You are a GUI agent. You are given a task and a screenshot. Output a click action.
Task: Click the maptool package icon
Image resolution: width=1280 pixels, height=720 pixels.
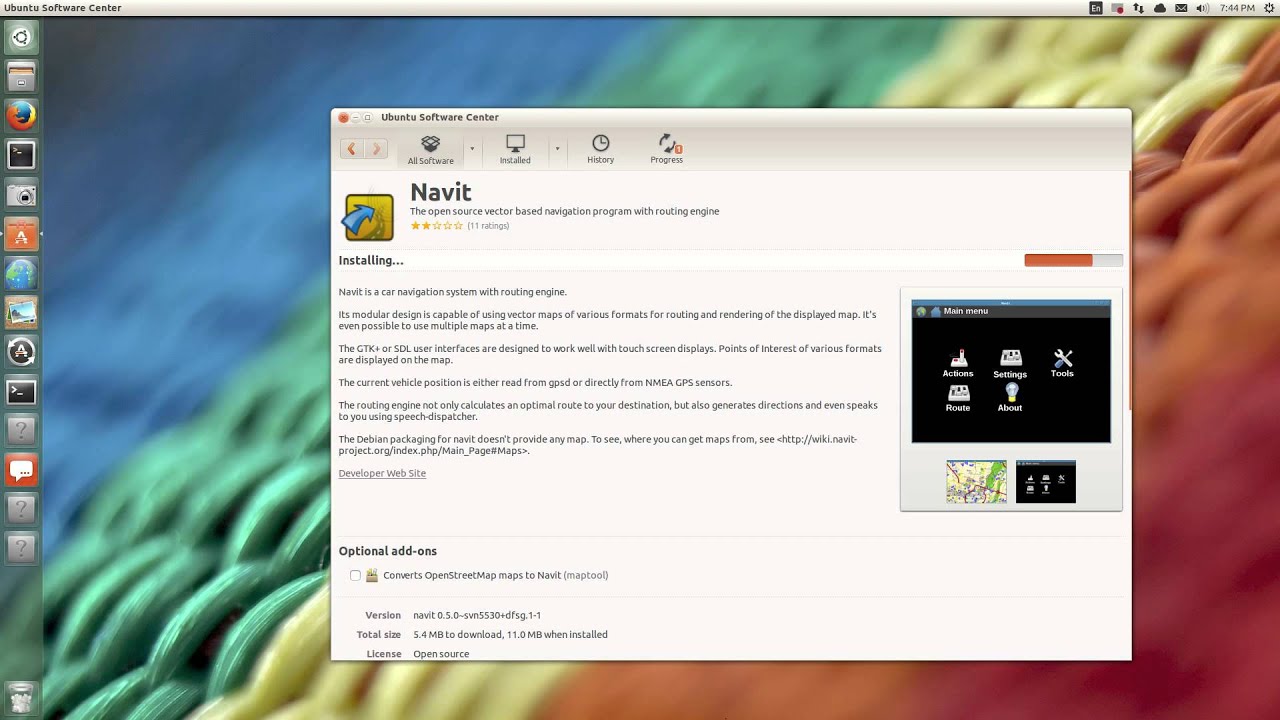coord(372,575)
